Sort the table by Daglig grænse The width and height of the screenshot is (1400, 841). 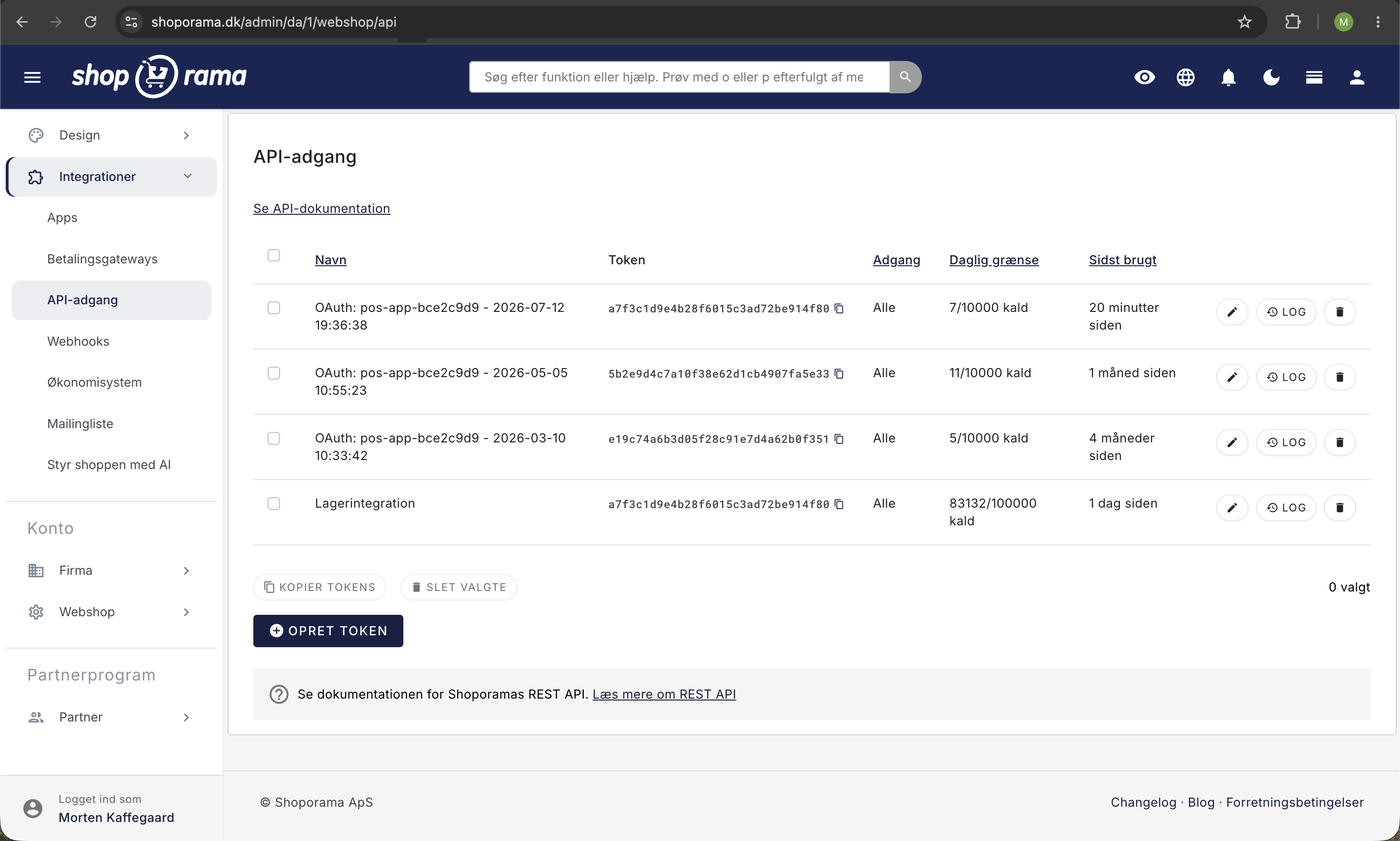pos(994,260)
